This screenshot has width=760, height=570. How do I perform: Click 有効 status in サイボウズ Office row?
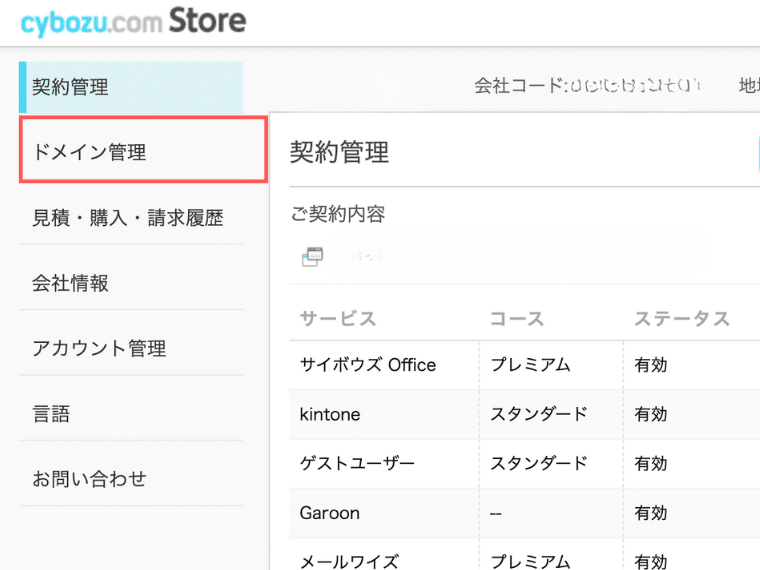651,364
